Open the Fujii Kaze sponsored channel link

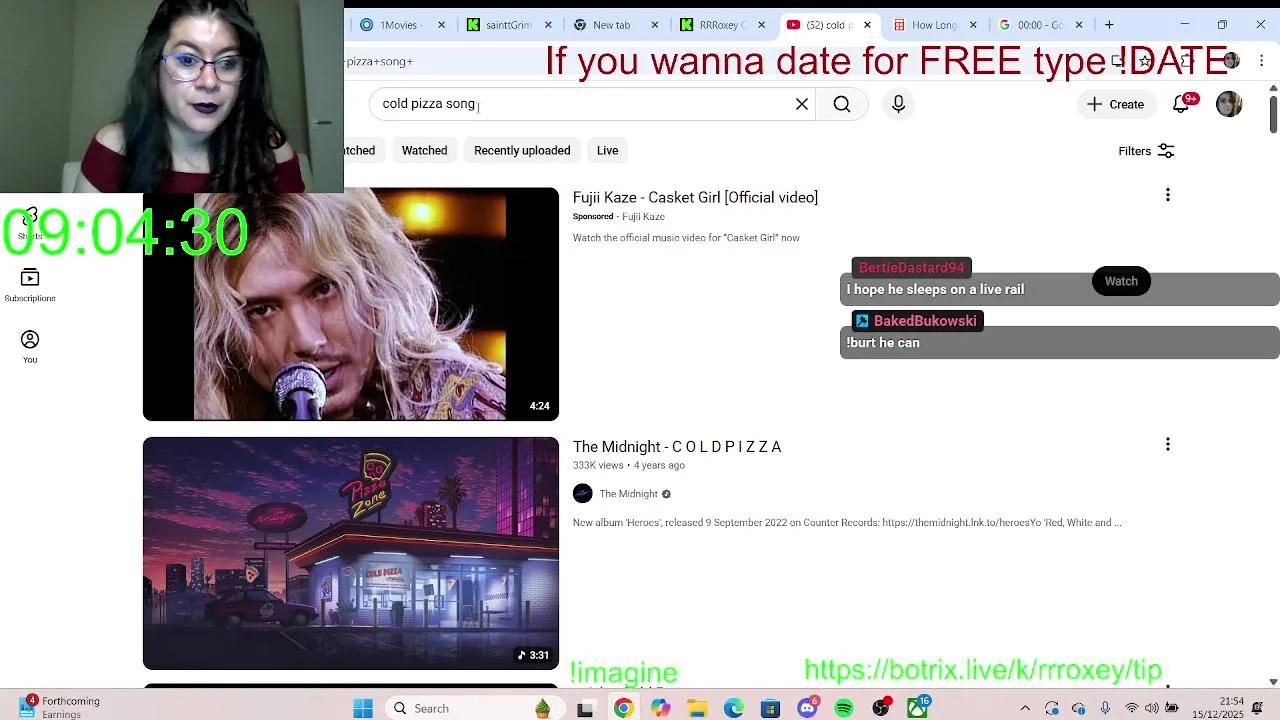(643, 216)
